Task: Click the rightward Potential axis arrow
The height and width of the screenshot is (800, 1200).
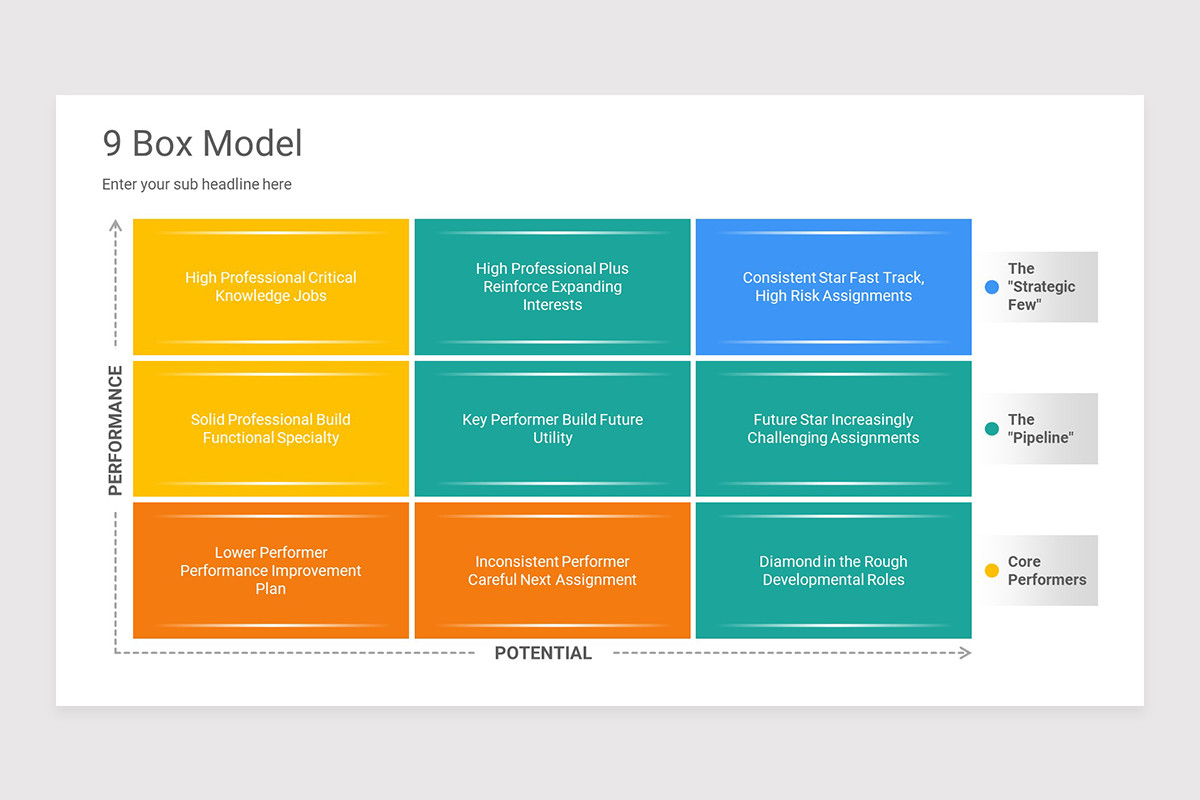Action: (x=965, y=652)
